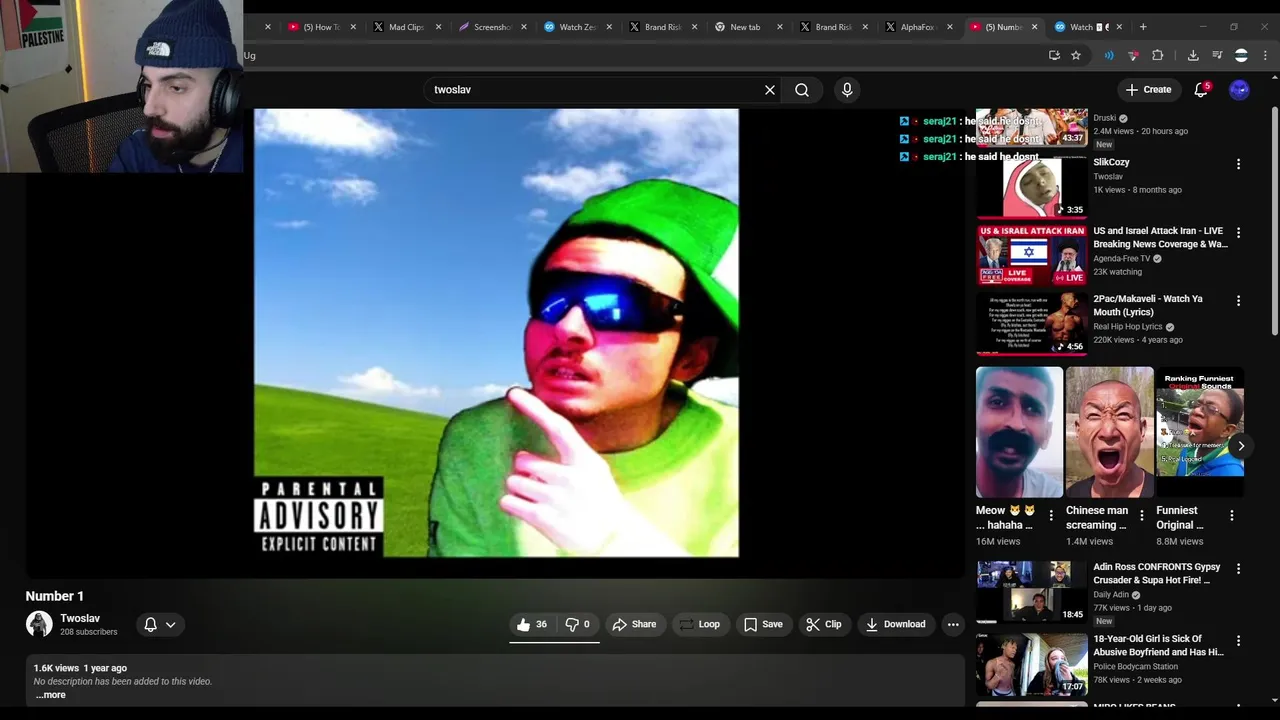Share the Number 1 video
Viewport: 1280px width, 720px height.
(634, 624)
